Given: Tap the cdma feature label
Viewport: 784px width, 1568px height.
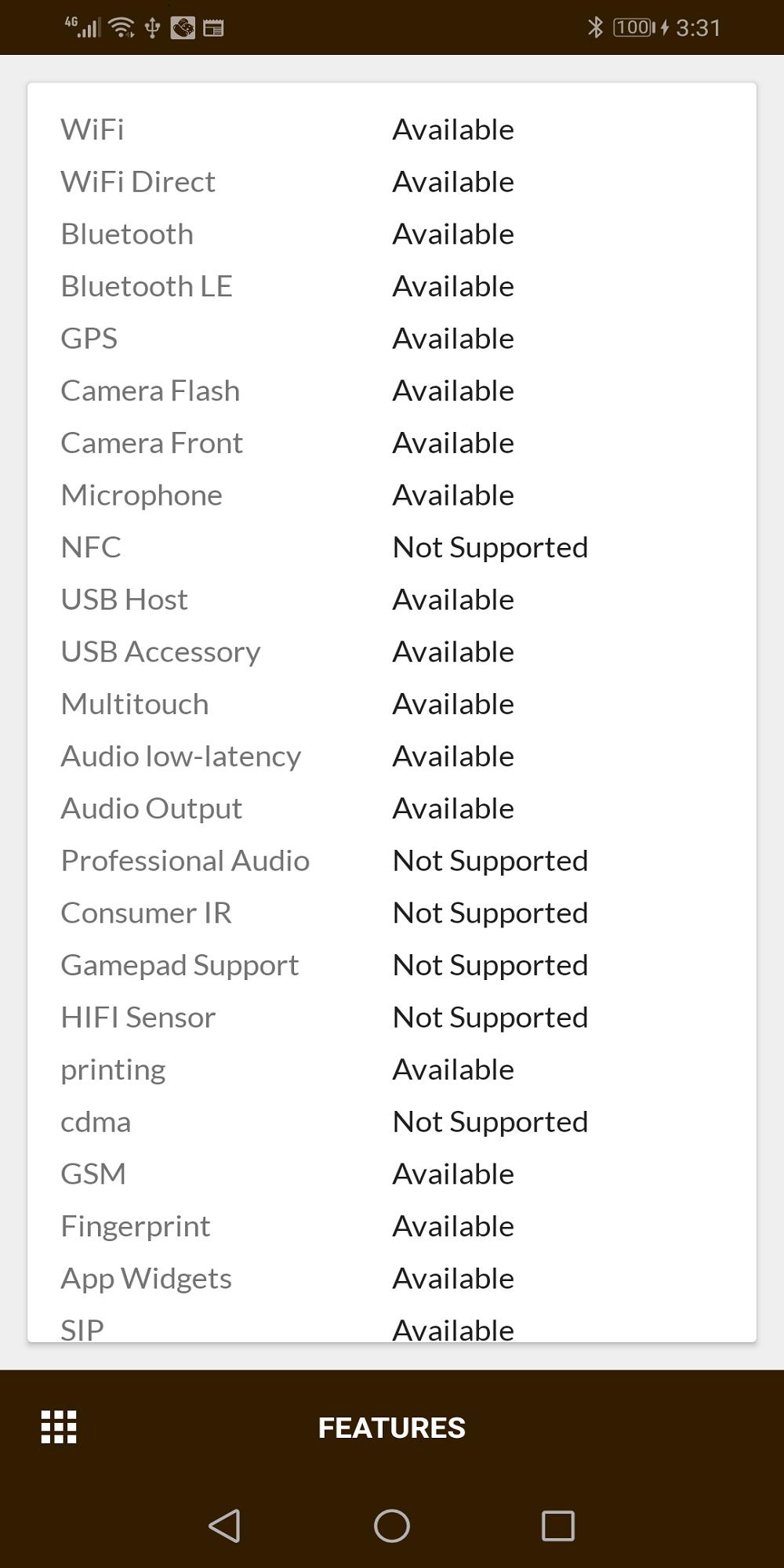Looking at the screenshot, I should (x=96, y=1122).
